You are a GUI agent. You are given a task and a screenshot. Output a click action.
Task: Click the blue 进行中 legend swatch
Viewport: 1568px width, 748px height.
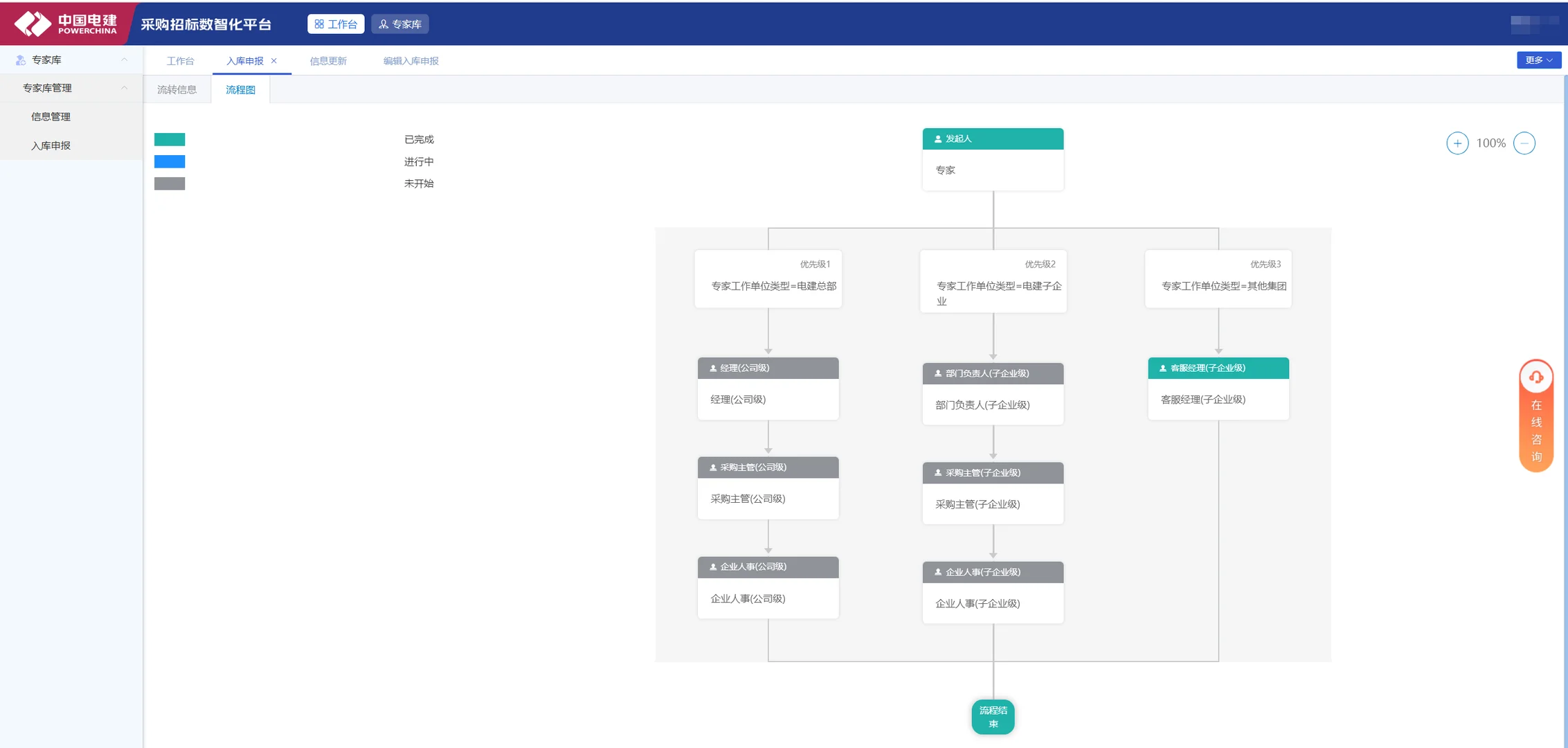(x=170, y=161)
